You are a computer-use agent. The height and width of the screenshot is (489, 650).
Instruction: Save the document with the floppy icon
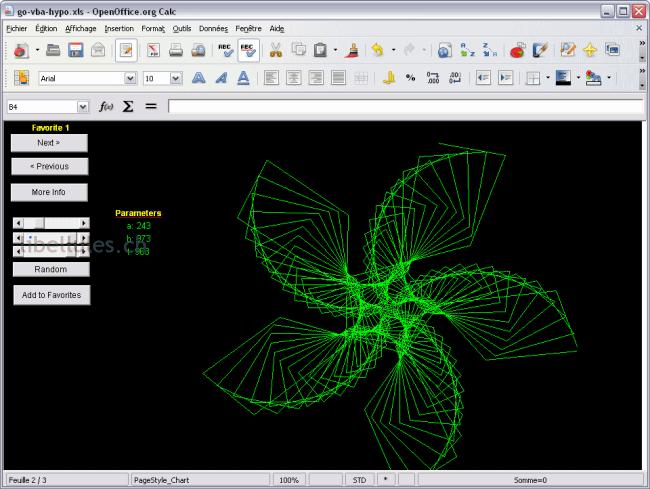click(x=75, y=50)
